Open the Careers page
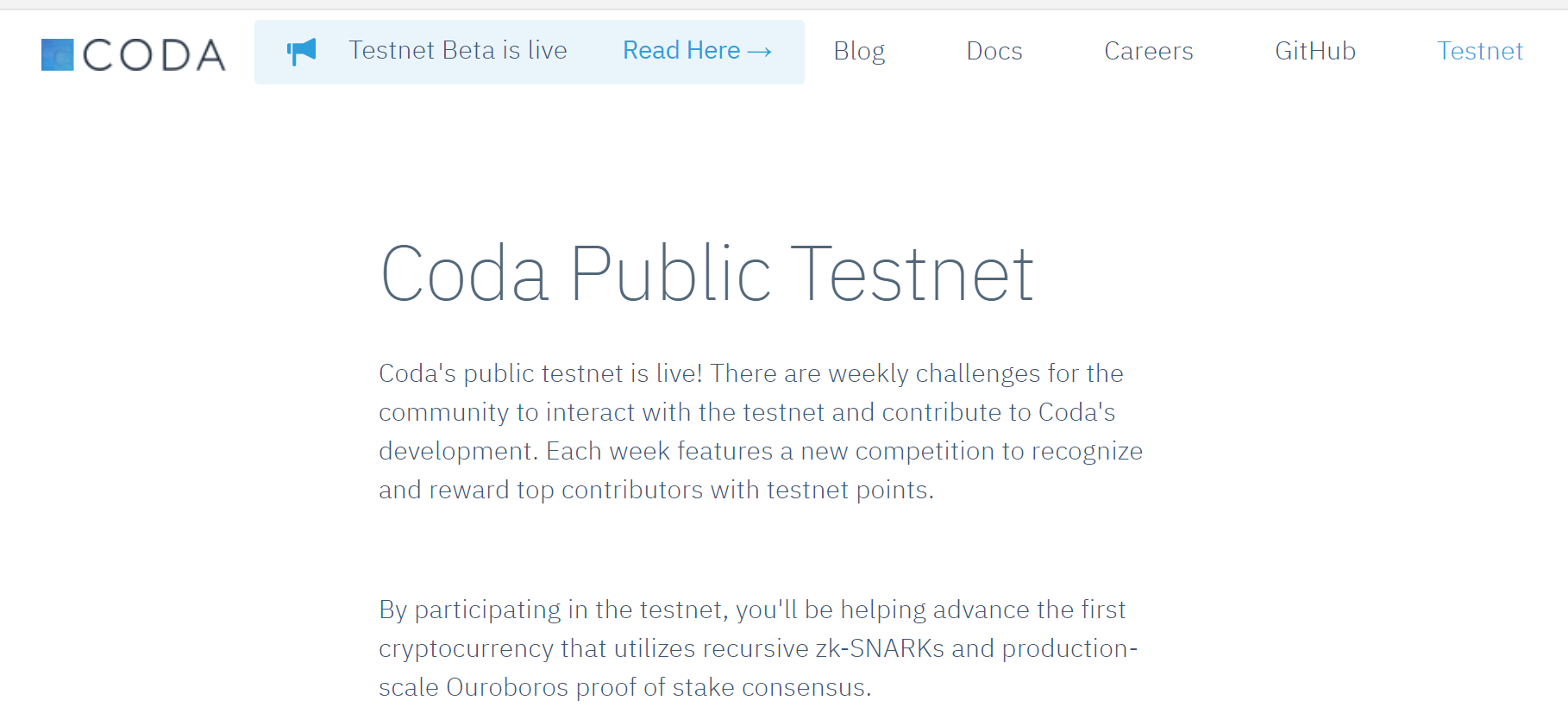The width and height of the screenshot is (1568, 713). coord(1148,51)
